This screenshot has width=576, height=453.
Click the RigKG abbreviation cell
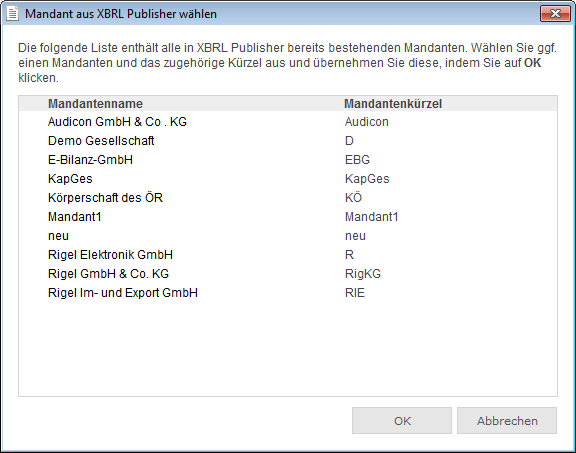click(x=363, y=274)
